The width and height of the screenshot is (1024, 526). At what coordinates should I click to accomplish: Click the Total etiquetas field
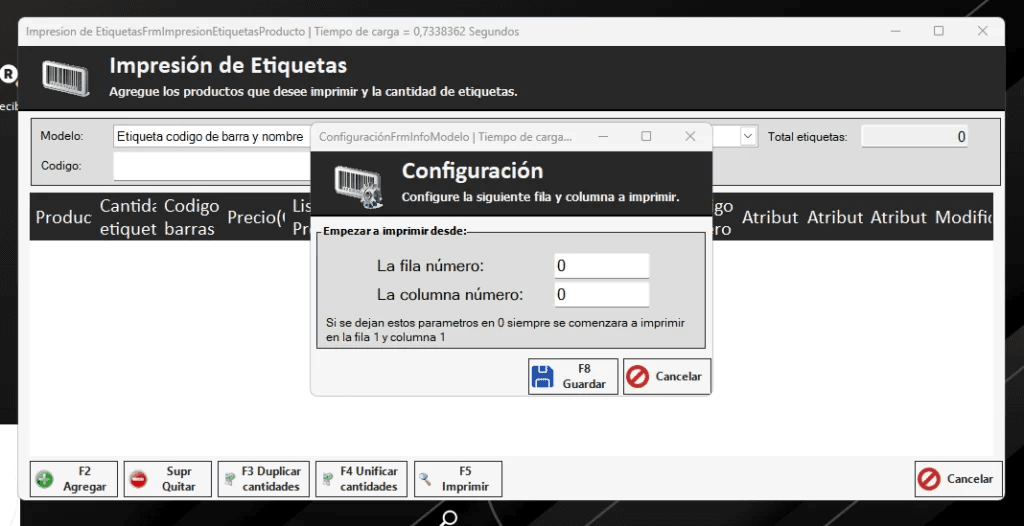tap(914, 136)
